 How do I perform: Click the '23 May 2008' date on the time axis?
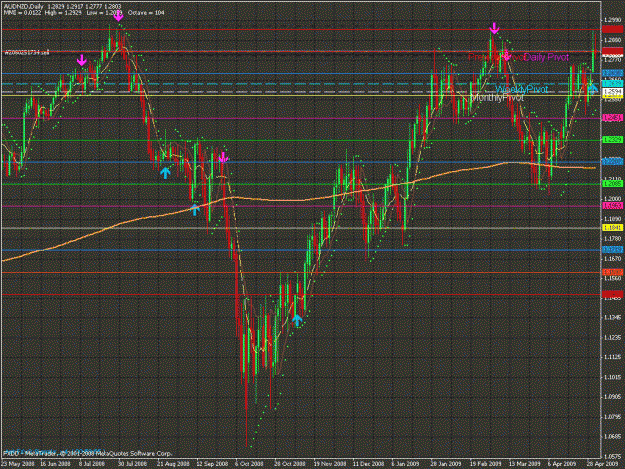[17, 464]
